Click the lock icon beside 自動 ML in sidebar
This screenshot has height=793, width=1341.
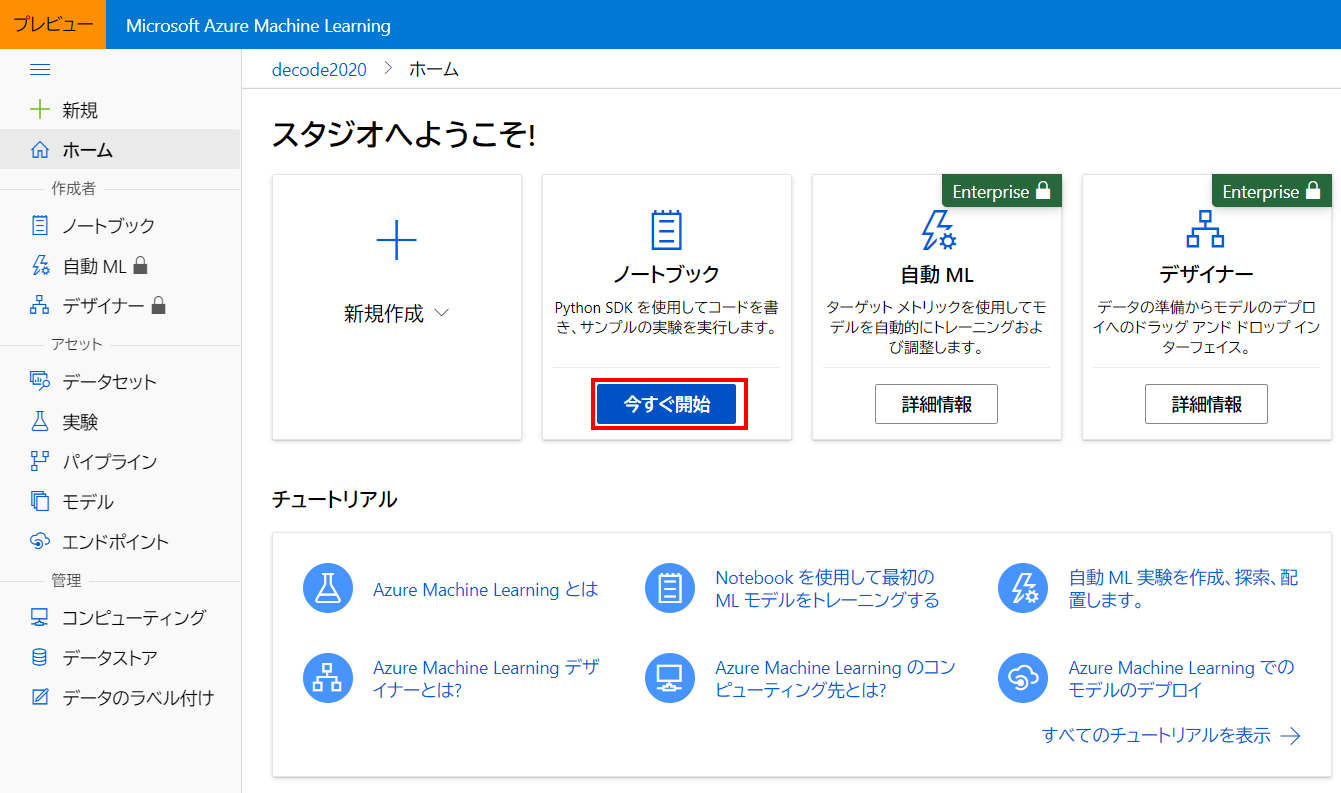(141, 266)
